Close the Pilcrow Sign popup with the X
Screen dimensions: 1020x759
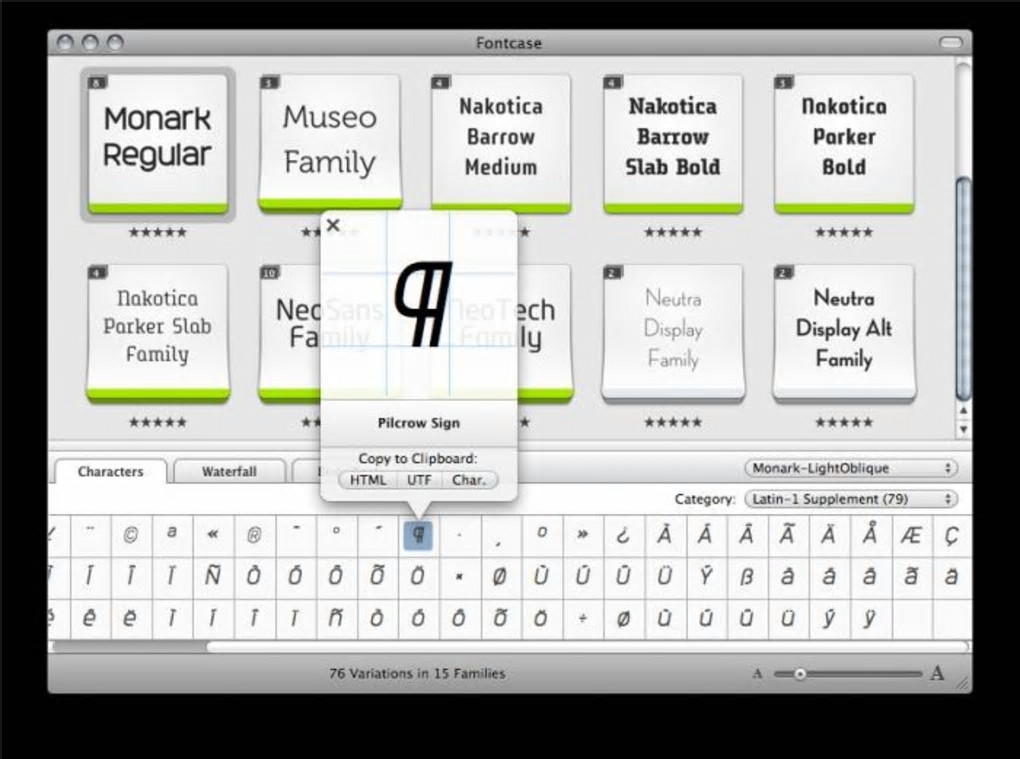pyautogui.click(x=333, y=225)
